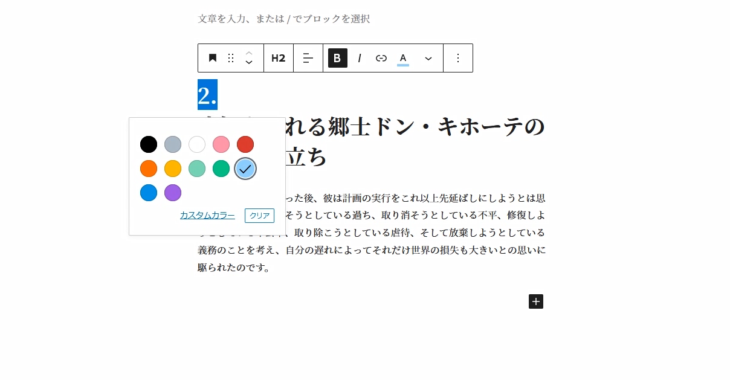Expand more rich text controls chevron
The width and height of the screenshot is (730, 380).
point(428,58)
